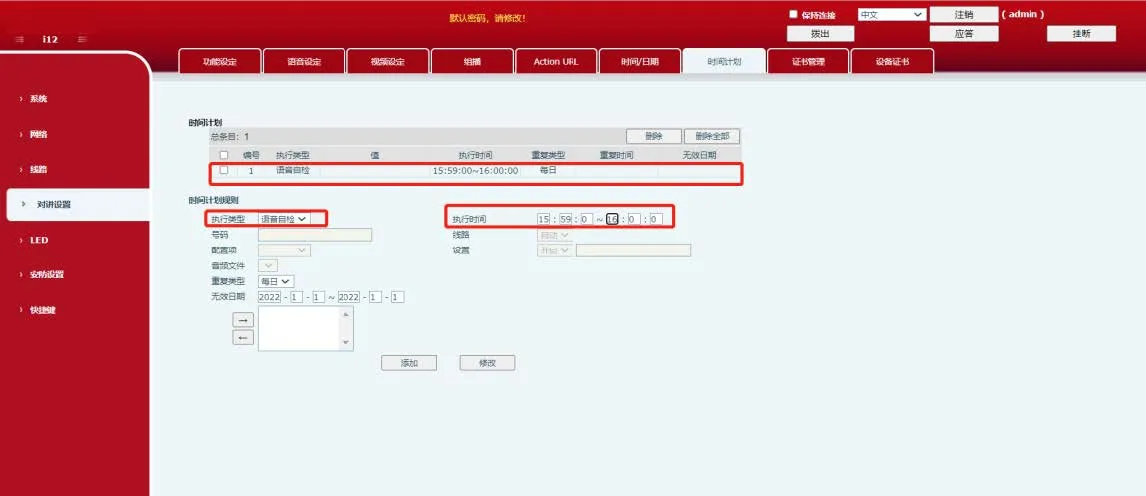Click the menu icon left of i12
Viewport: 1146px width, 496px height.
pos(20,39)
